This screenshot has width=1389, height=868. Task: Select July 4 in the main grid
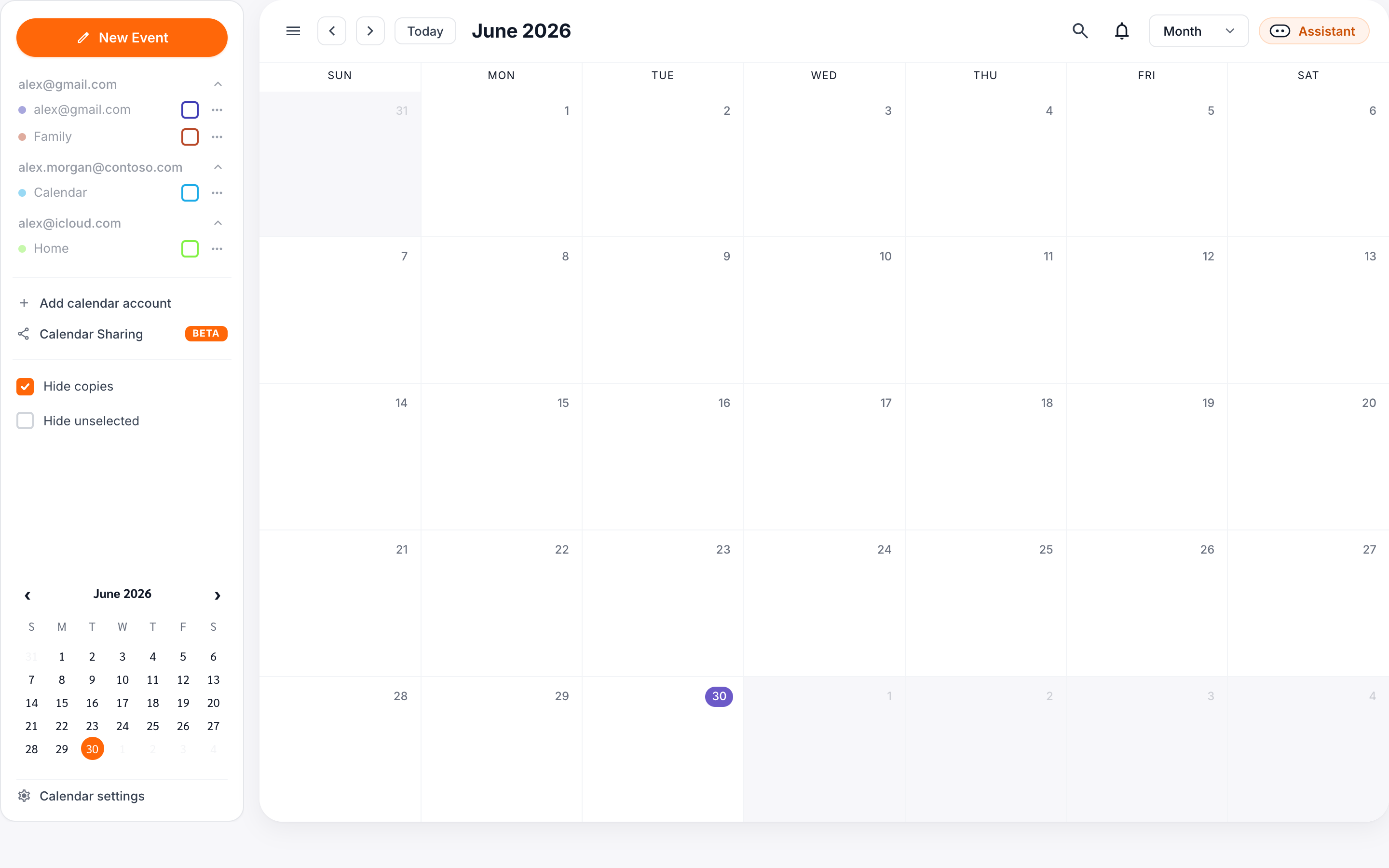1308,749
